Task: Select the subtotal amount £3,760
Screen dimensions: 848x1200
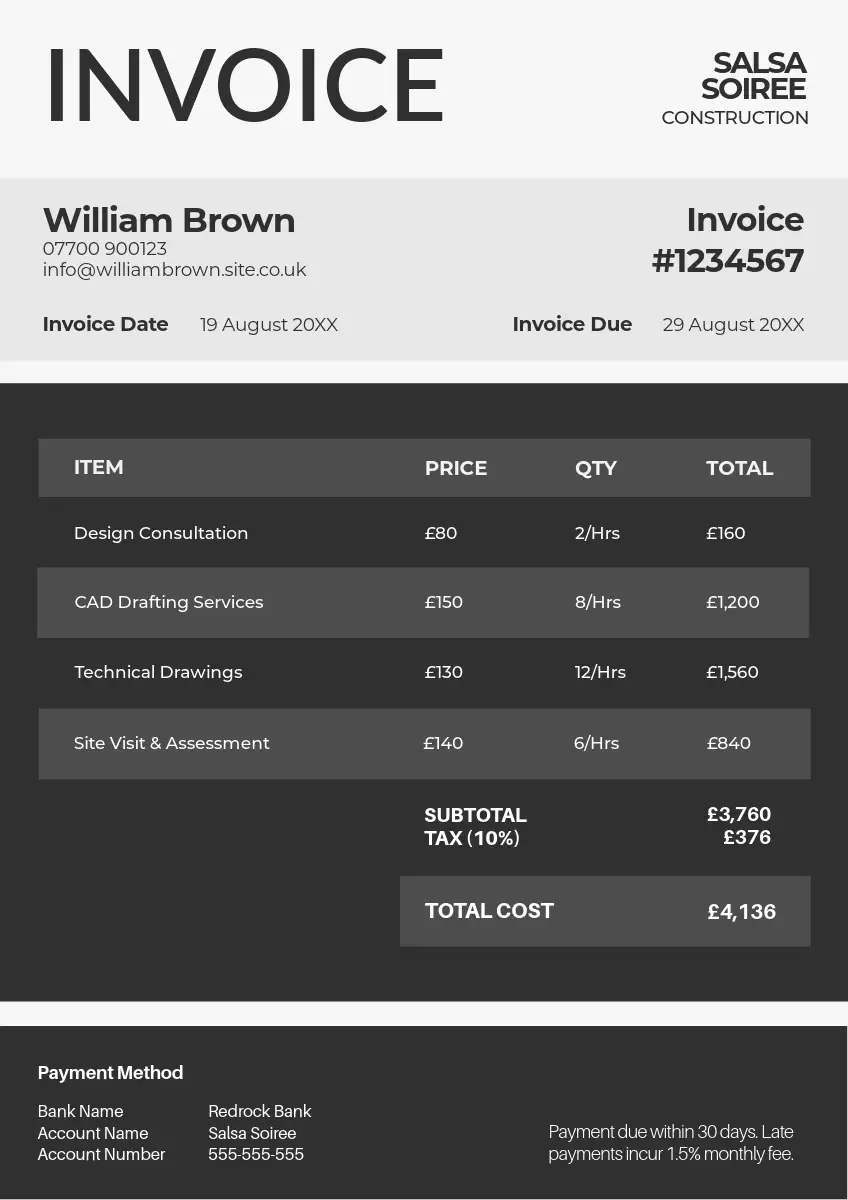Action: (x=739, y=814)
